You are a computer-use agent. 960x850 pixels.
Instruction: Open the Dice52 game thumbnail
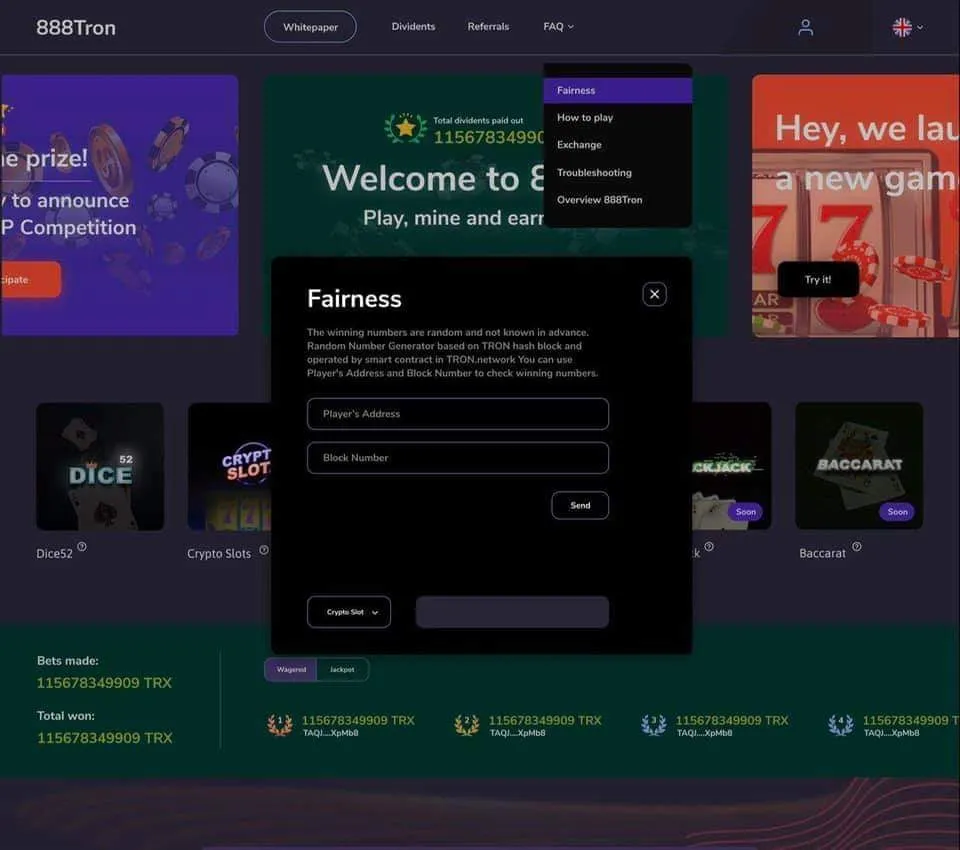tap(100, 467)
